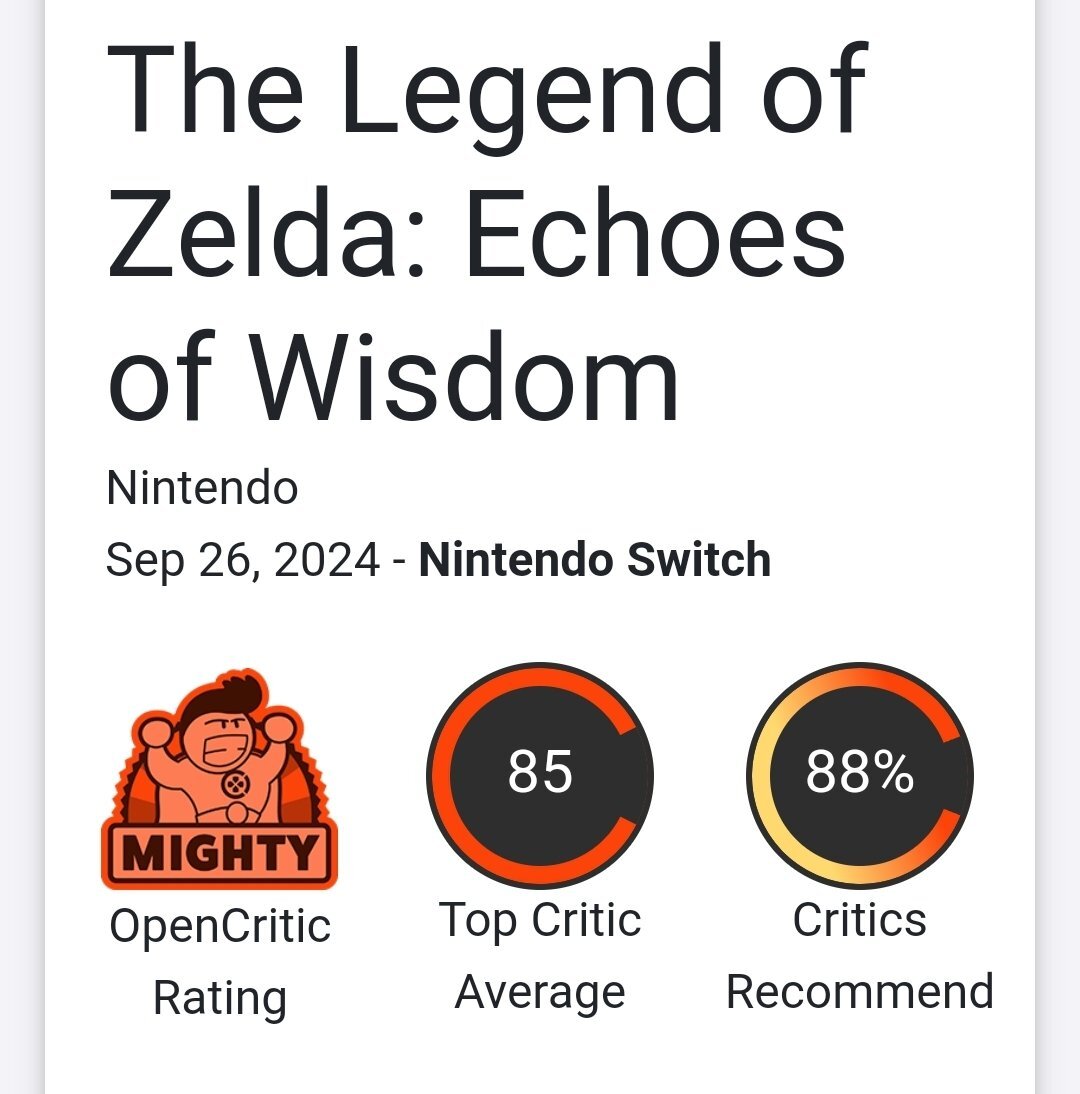1080x1094 pixels.
Task: Select the Critics Recommend label
Action: click(x=860, y=955)
